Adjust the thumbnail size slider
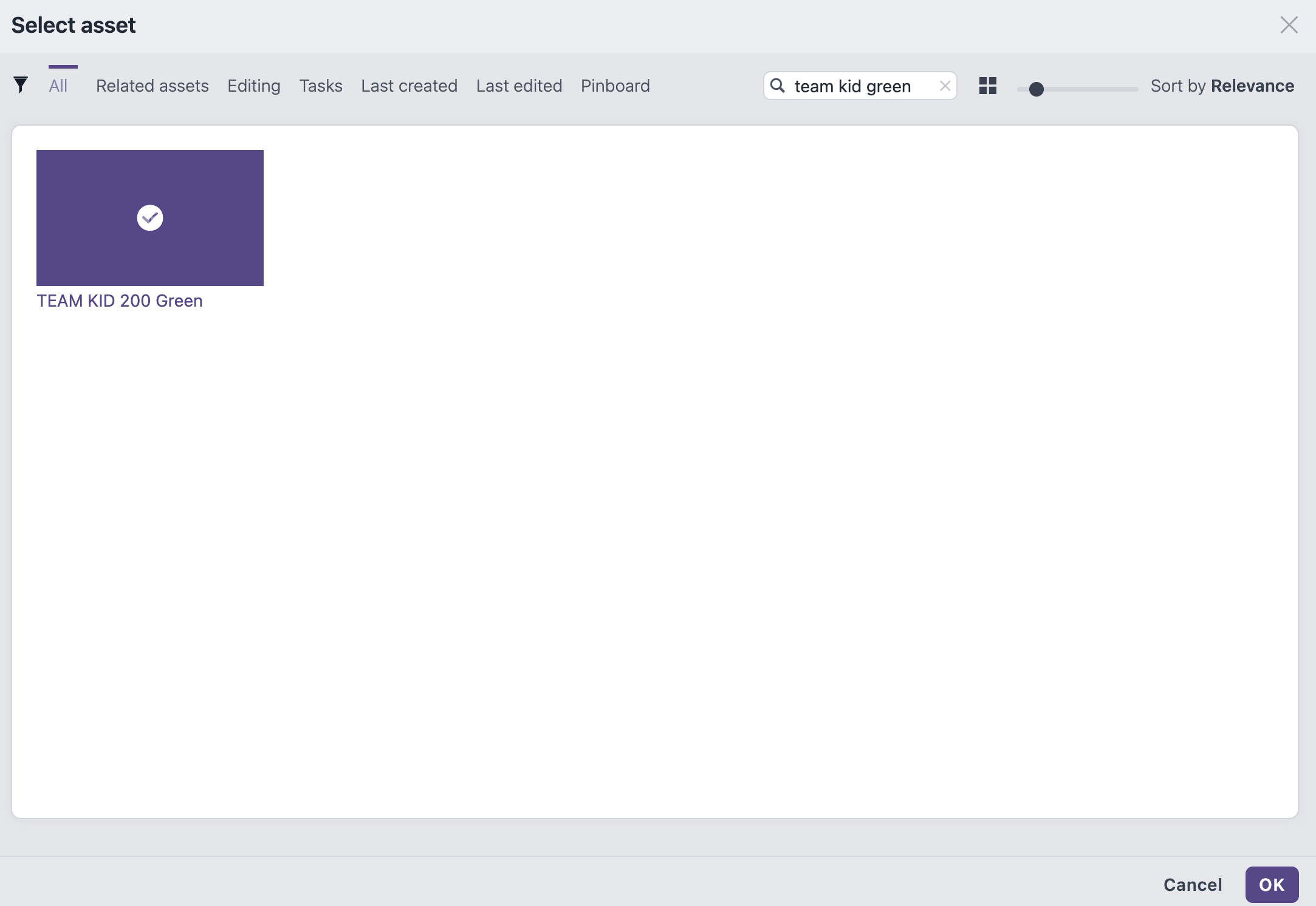Screen dimensions: 1316x906 1035,89
